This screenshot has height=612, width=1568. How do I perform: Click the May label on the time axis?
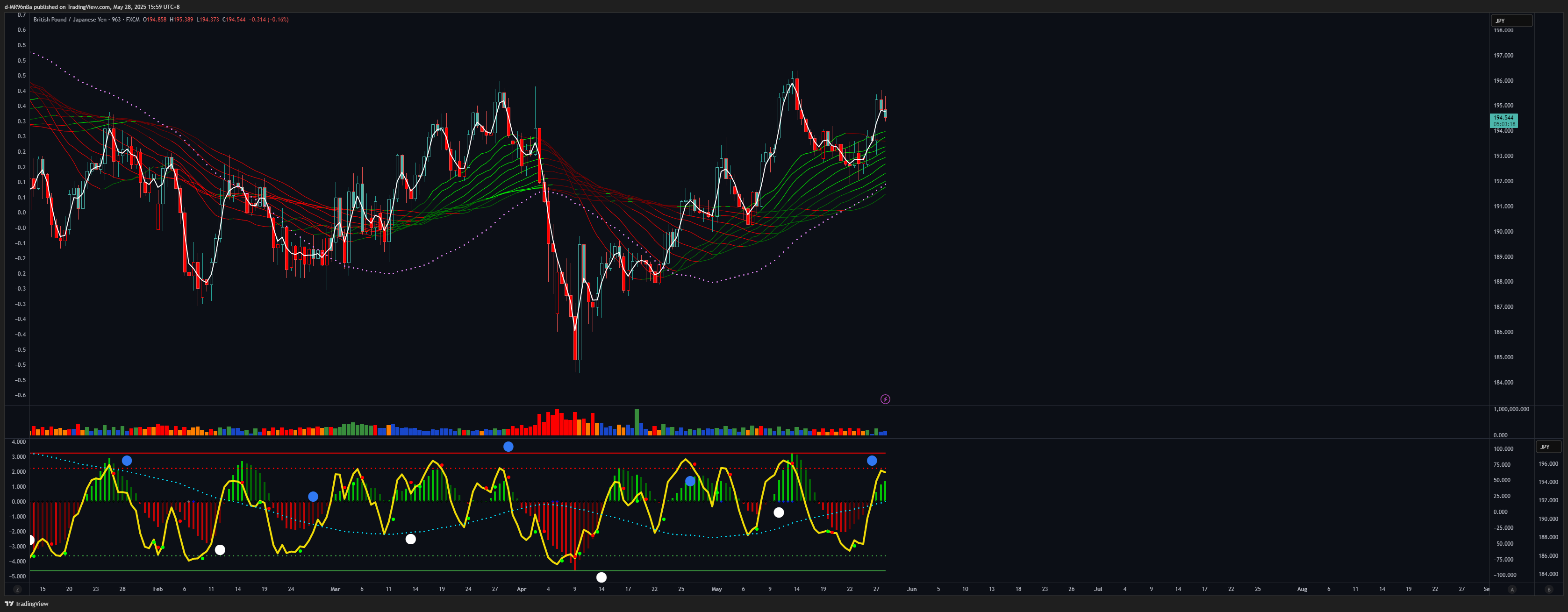[x=716, y=589]
